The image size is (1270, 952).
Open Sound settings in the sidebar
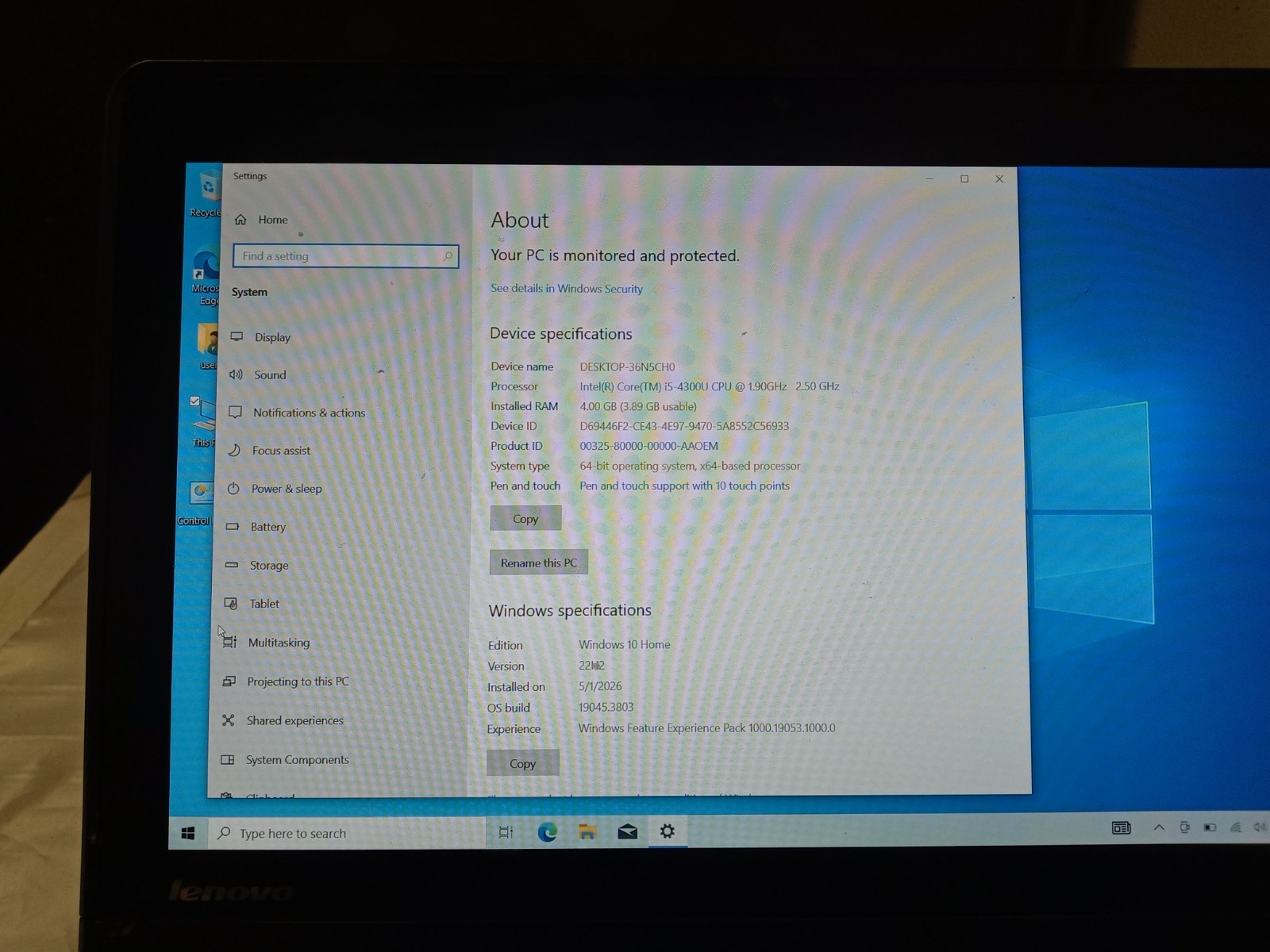pos(270,374)
